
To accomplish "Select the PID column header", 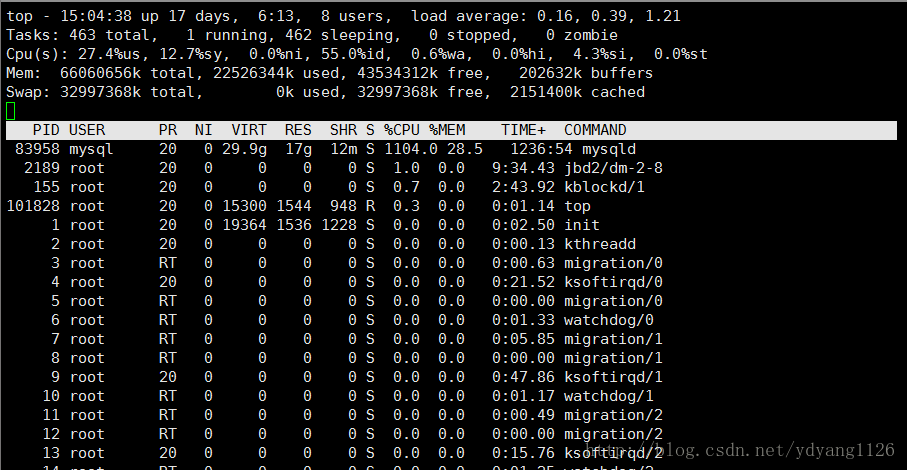I will [x=46, y=130].
